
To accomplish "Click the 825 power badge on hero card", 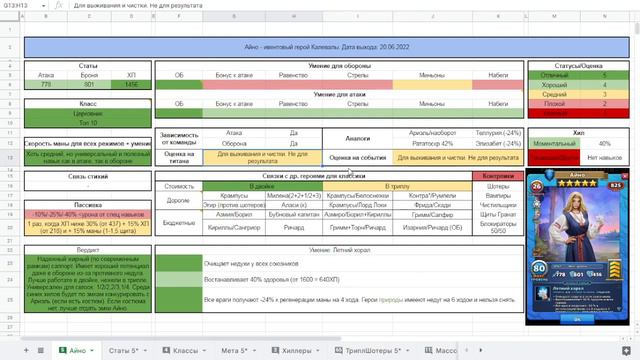I will tap(616, 185).
